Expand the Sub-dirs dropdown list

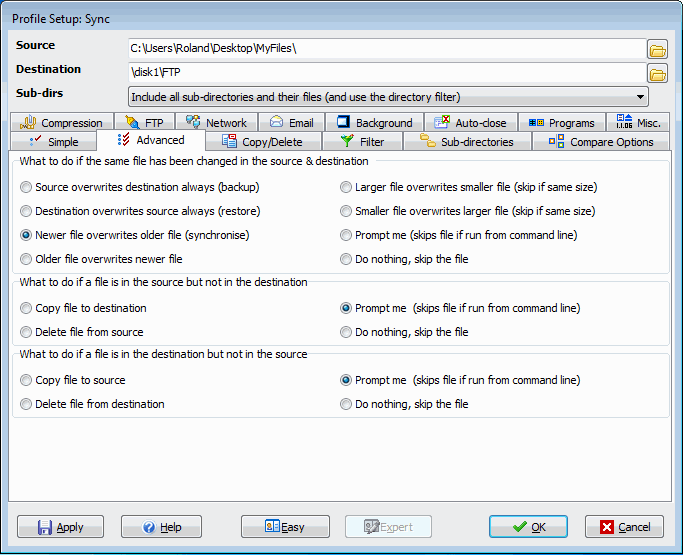tap(639, 97)
